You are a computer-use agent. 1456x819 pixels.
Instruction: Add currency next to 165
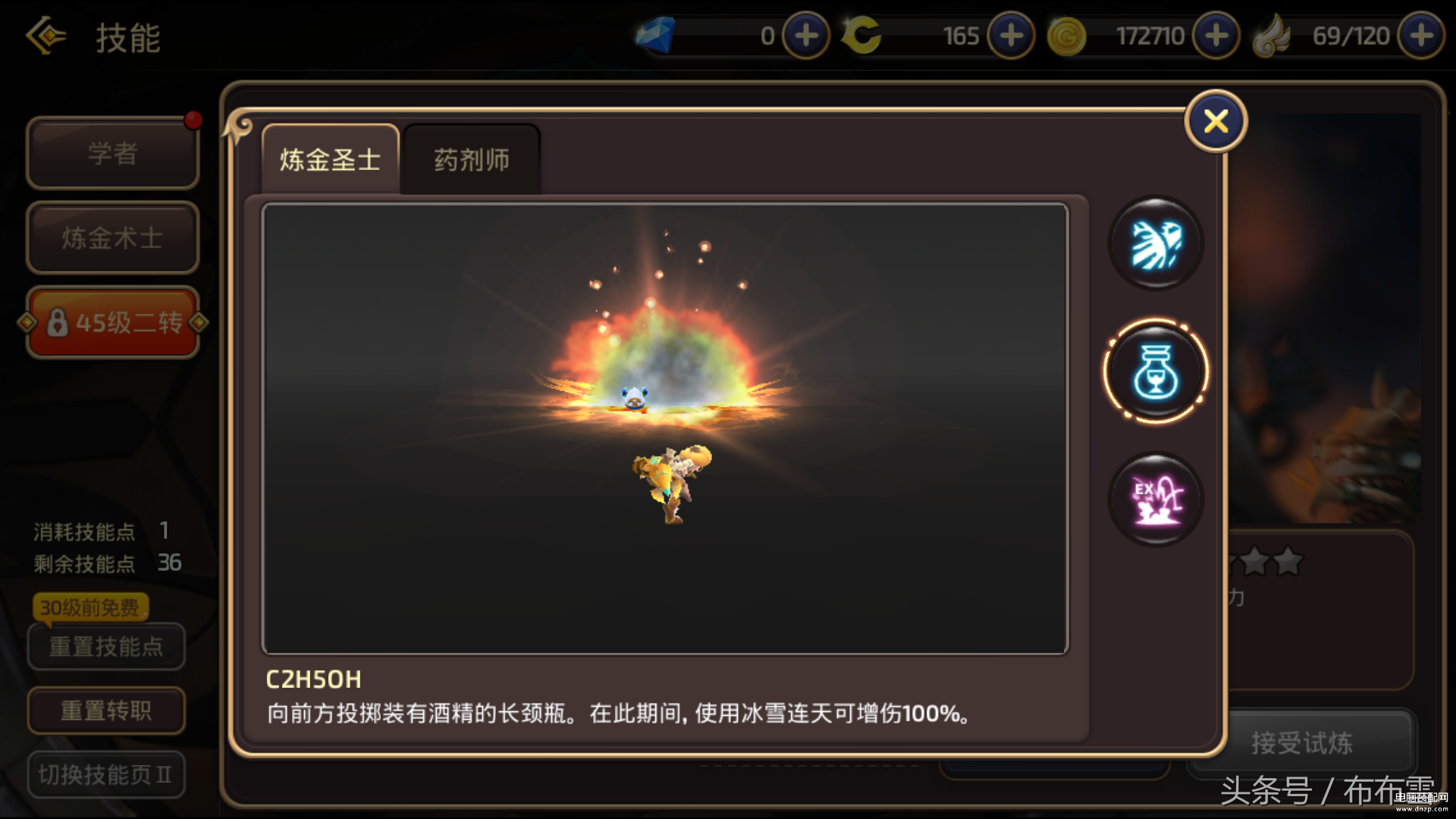pos(1011,36)
